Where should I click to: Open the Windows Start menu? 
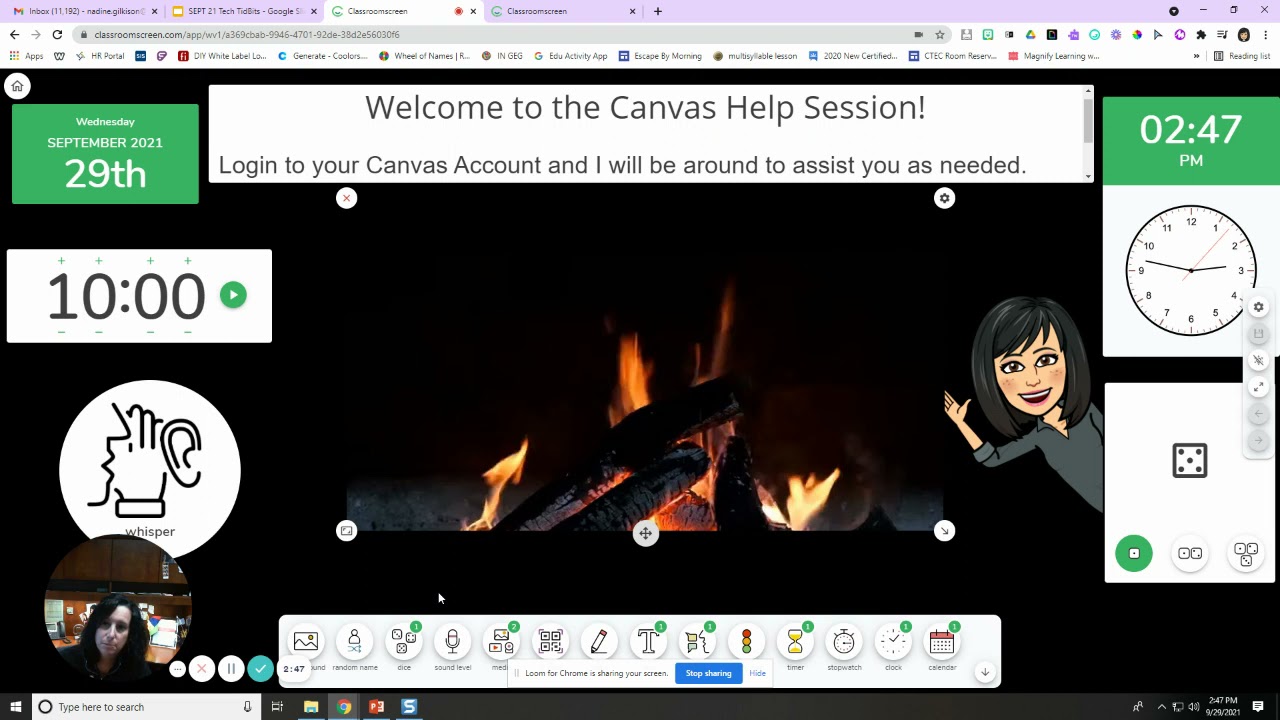[15, 707]
